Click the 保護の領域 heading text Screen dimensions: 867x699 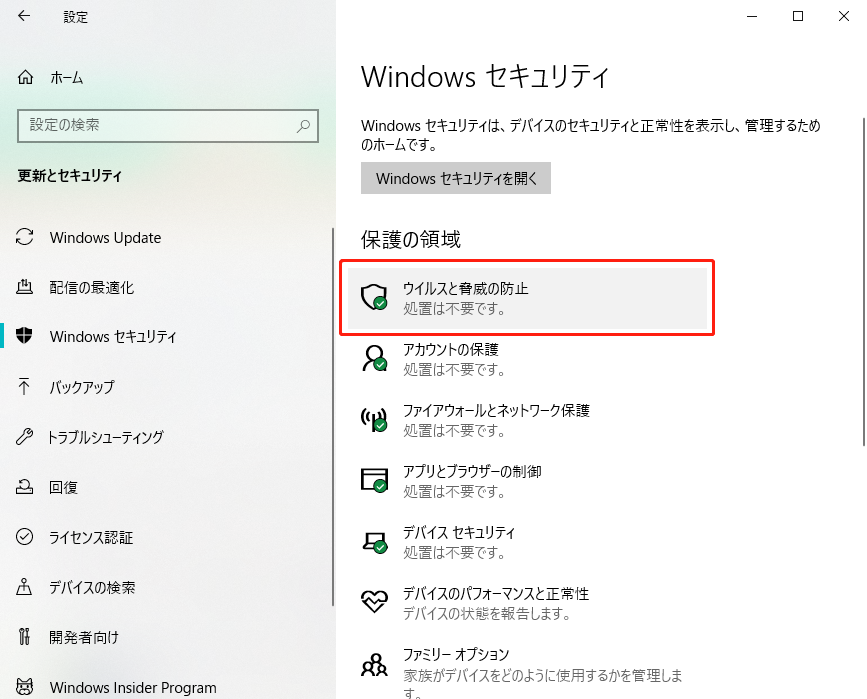pos(410,239)
